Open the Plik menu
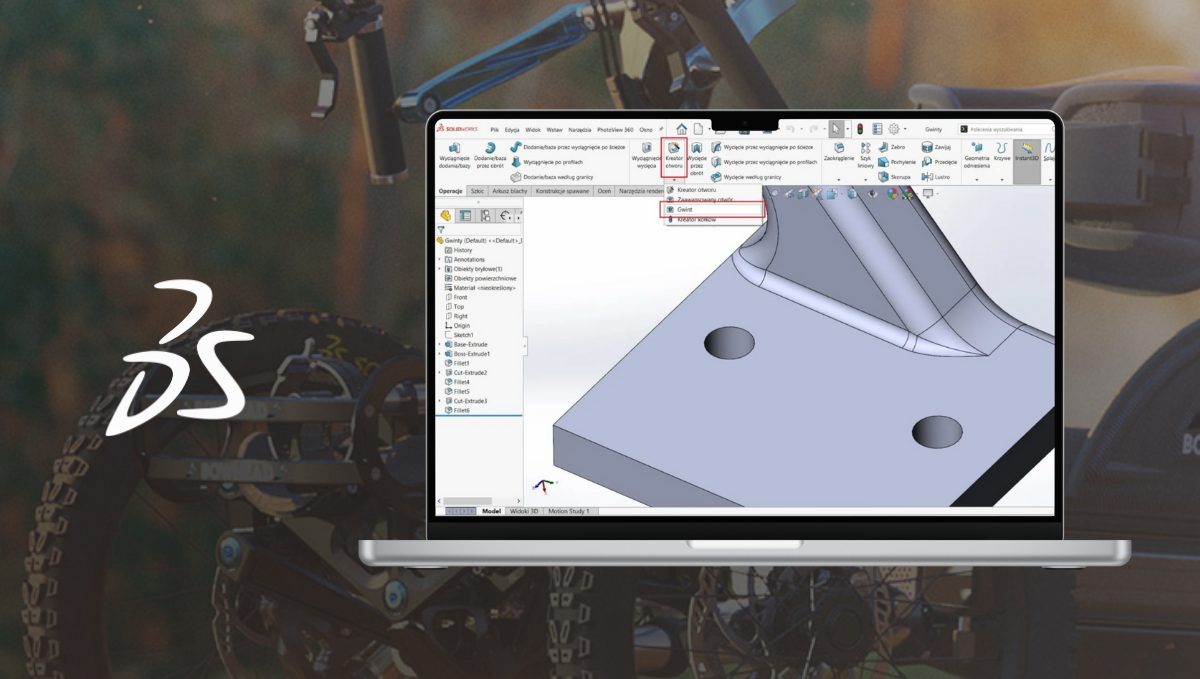The image size is (1200, 679). pos(494,130)
